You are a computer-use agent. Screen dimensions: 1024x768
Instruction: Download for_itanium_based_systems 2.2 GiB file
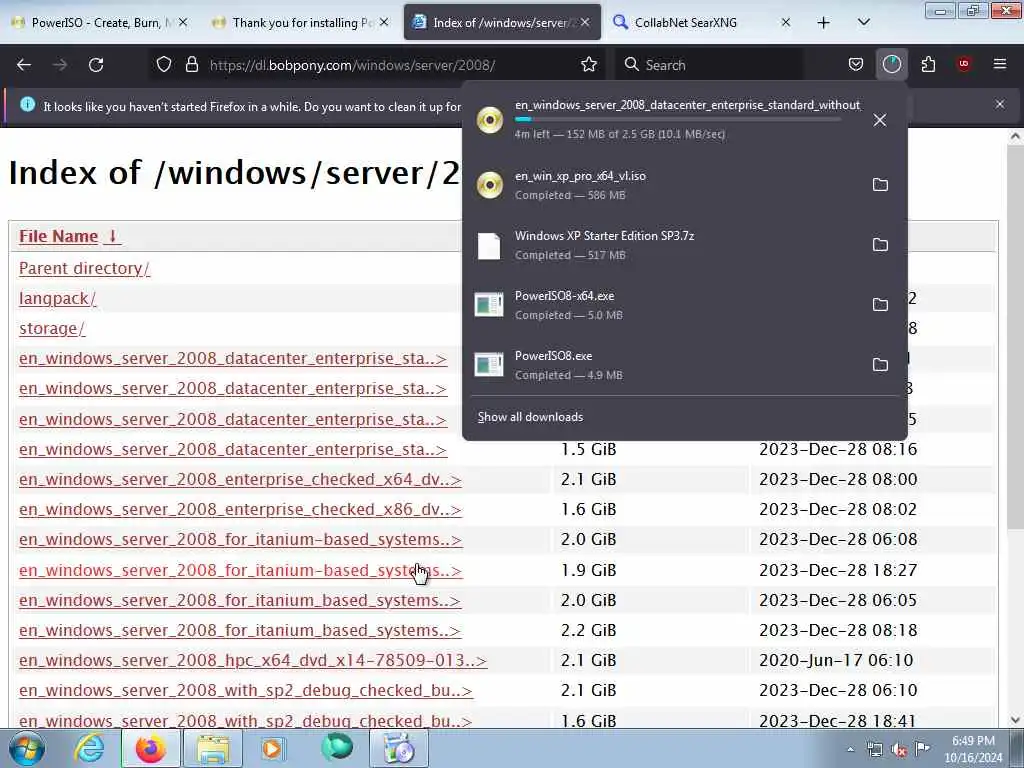pyautogui.click(x=240, y=630)
